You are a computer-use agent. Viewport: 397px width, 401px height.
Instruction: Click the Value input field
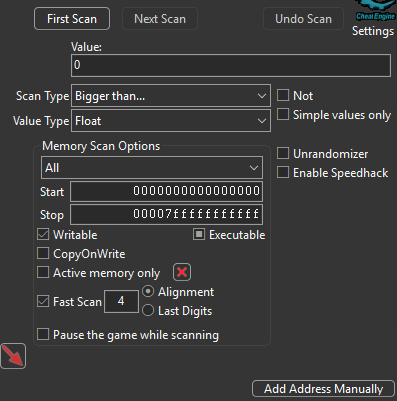point(231,65)
